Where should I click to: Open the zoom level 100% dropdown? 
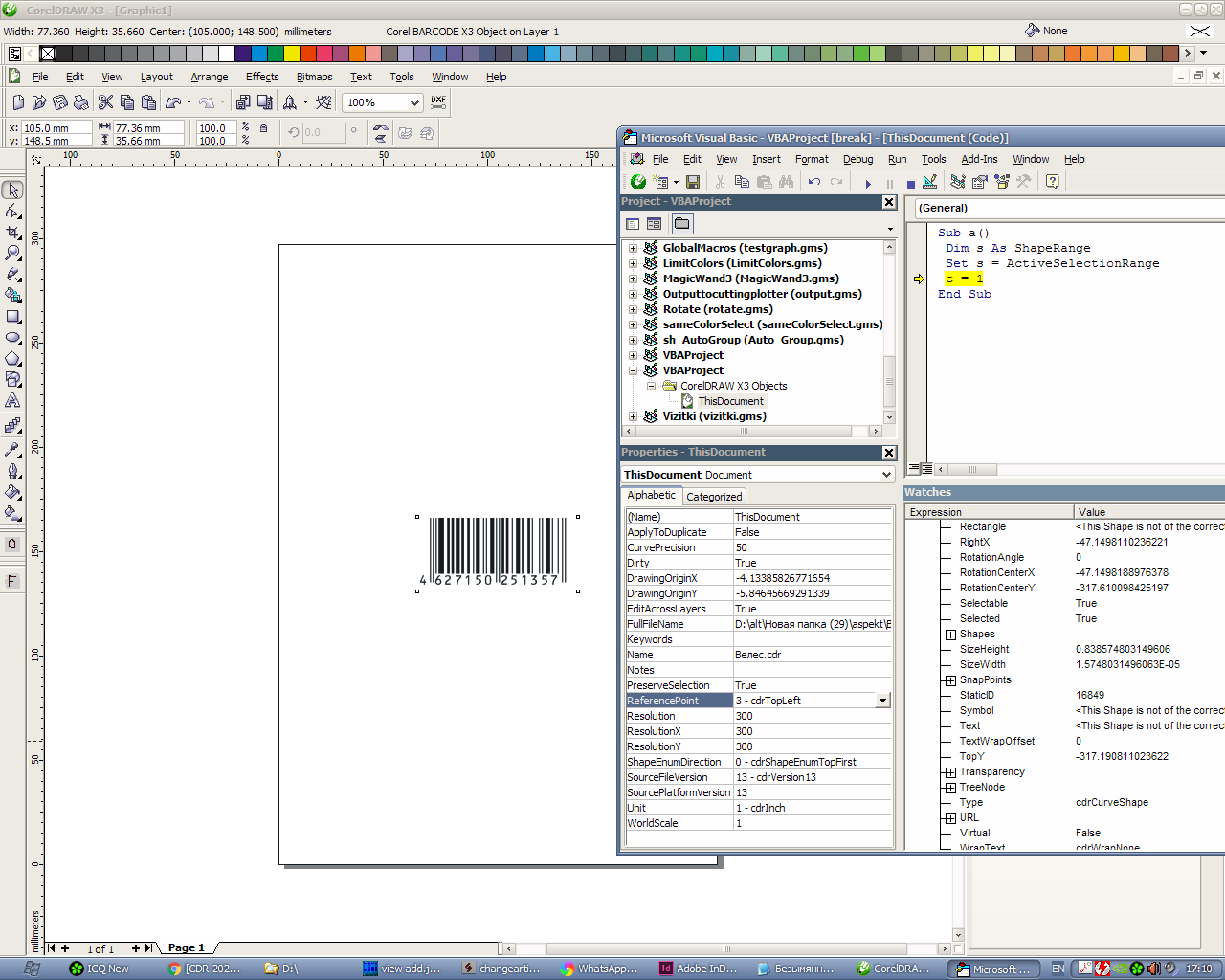click(x=414, y=102)
